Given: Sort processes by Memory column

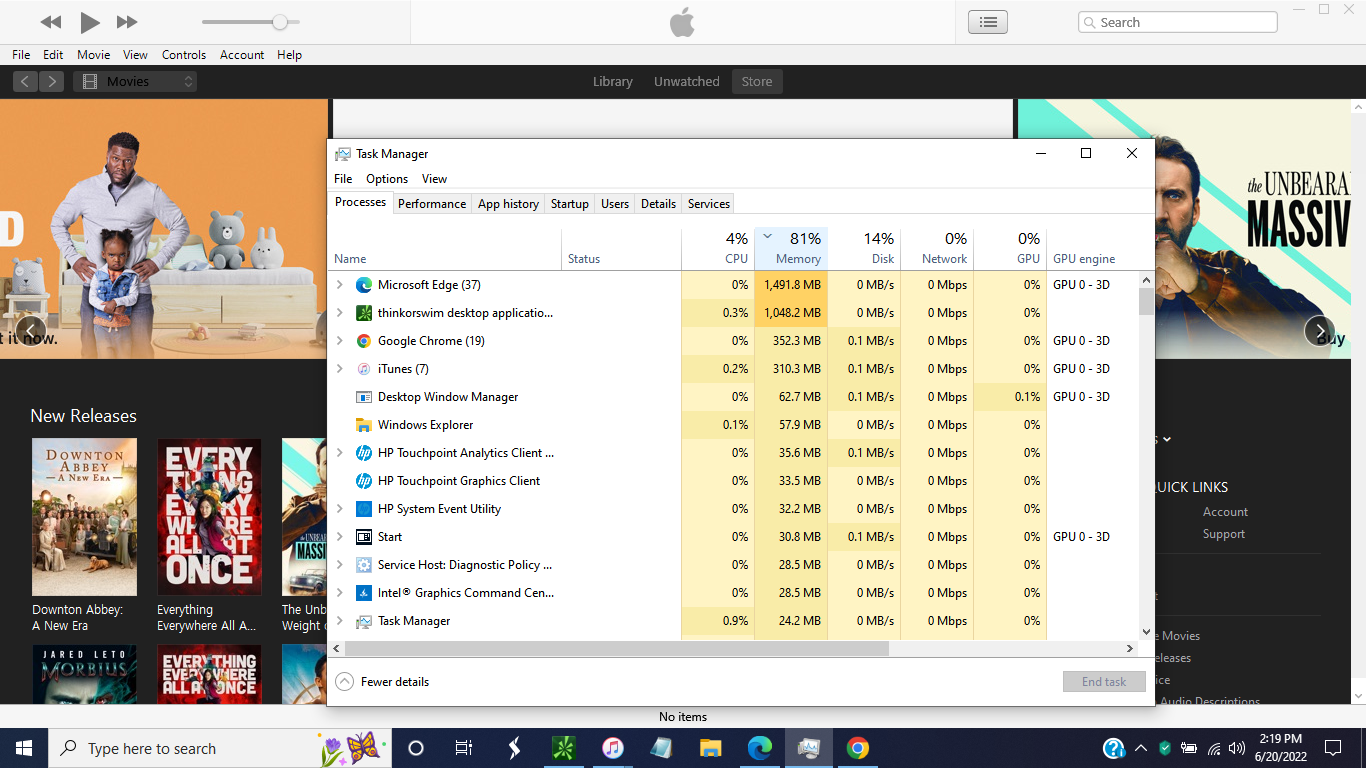Looking at the screenshot, I should 791,249.
